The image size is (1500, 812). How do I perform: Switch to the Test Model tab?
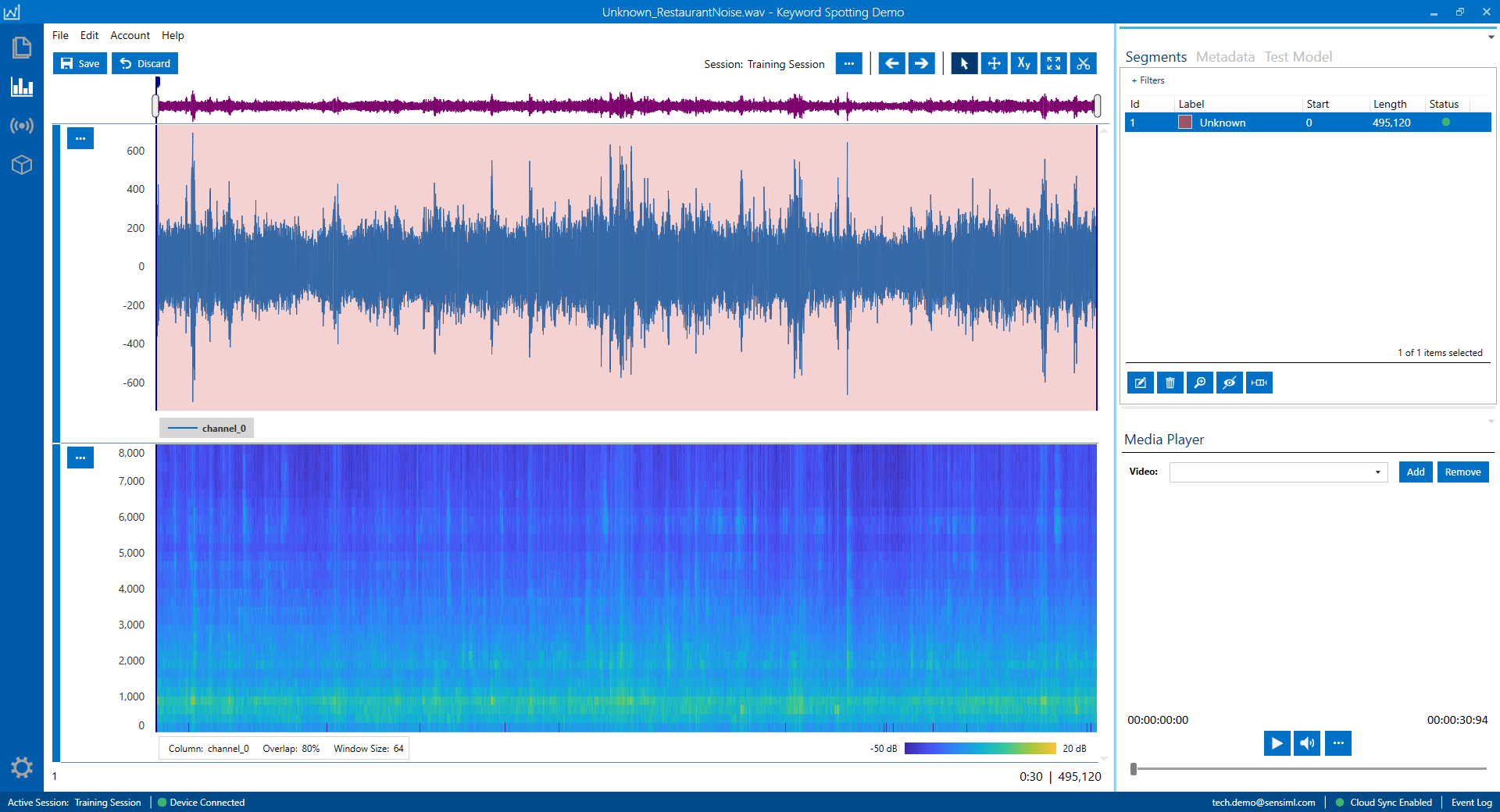1298,57
